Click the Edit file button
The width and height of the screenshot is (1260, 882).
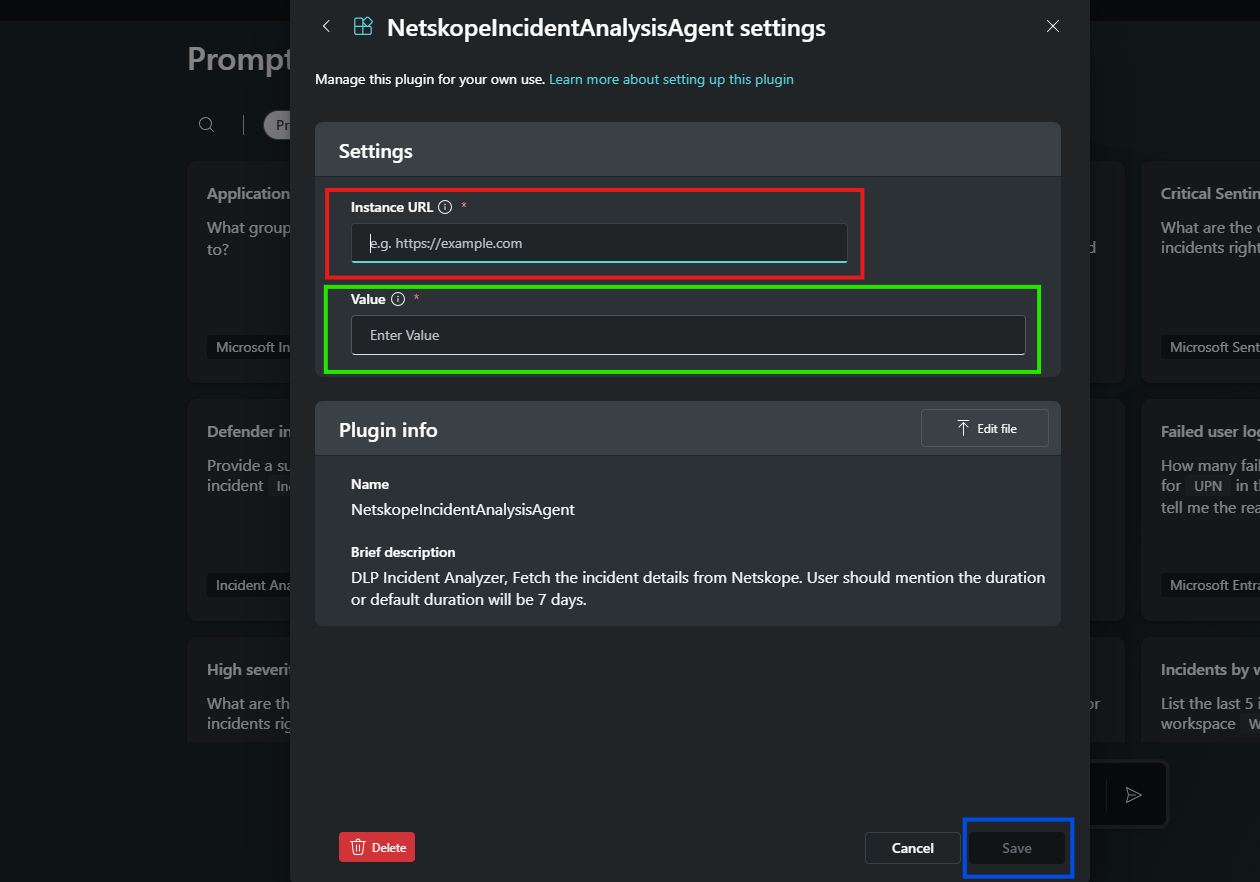[x=985, y=428]
